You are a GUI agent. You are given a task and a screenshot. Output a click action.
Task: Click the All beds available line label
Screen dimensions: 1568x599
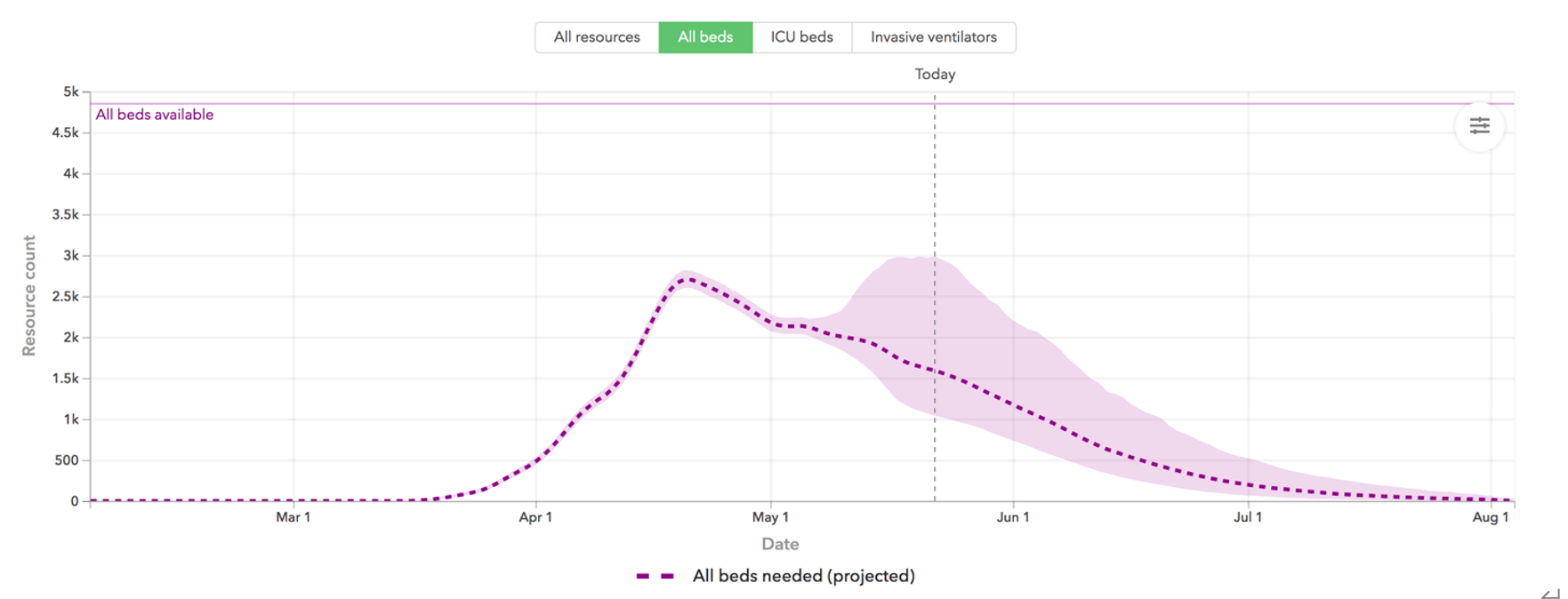[155, 115]
